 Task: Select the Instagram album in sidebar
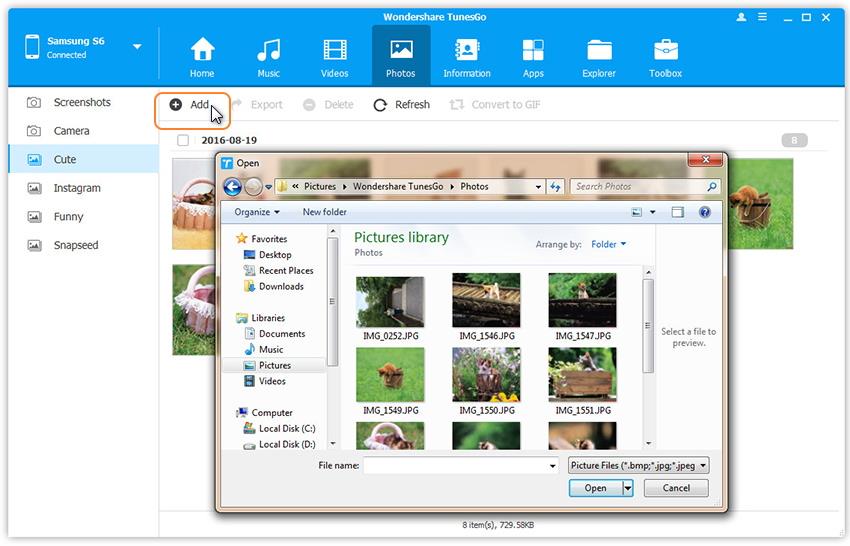pyautogui.click(x=77, y=188)
